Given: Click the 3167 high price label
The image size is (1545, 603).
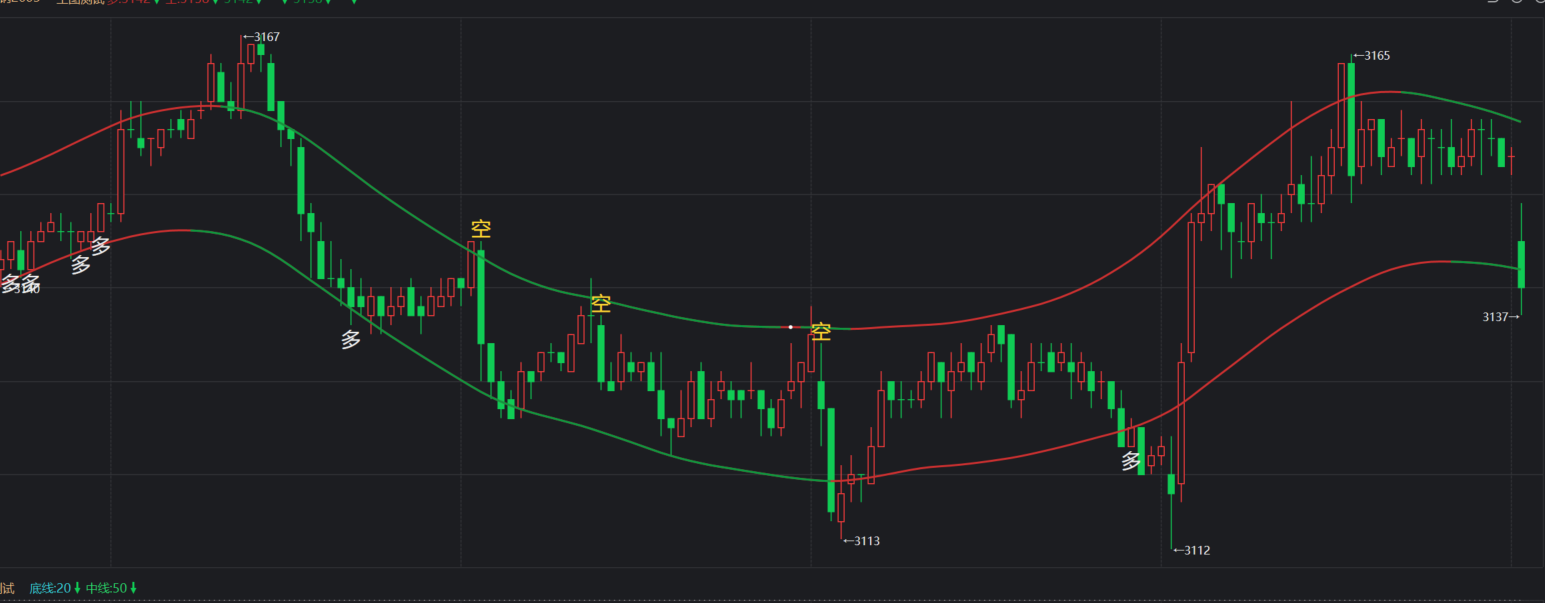Looking at the screenshot, I should [262, 37].
